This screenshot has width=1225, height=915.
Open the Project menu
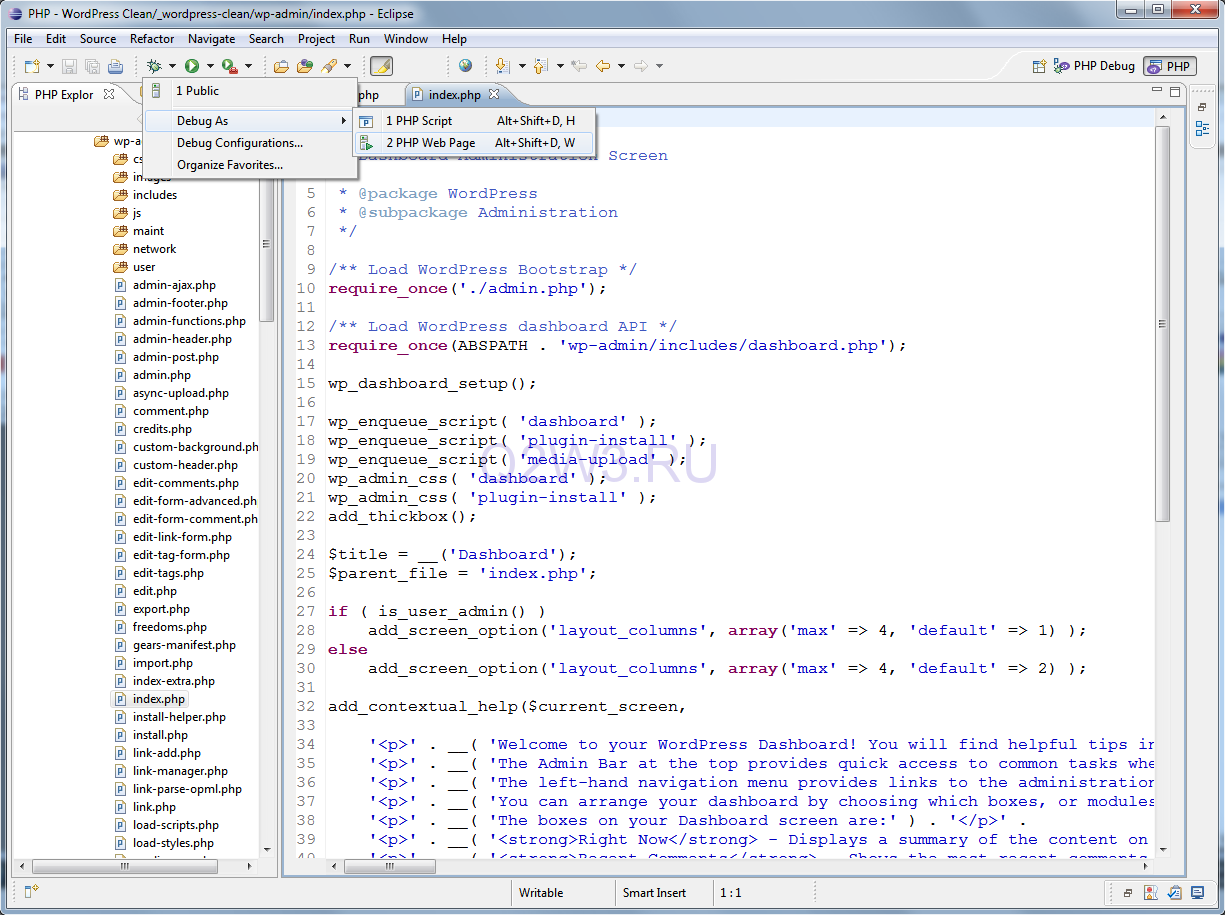tap(316, 39)
